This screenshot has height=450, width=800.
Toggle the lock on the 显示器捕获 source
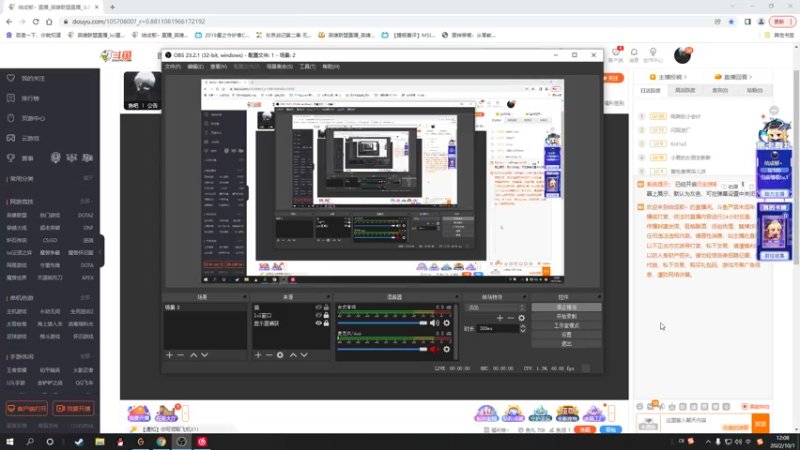click(326, 323)
